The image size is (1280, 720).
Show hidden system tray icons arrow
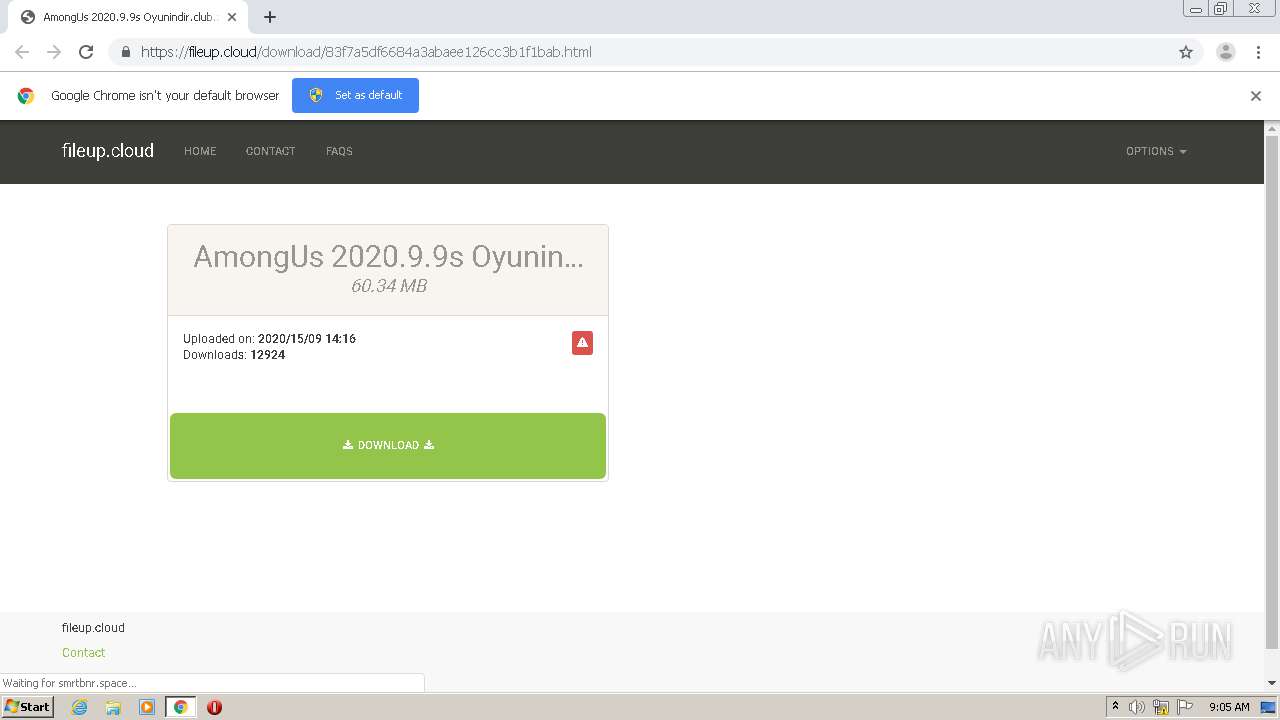pyautogui.click(x=1115, y=707)
